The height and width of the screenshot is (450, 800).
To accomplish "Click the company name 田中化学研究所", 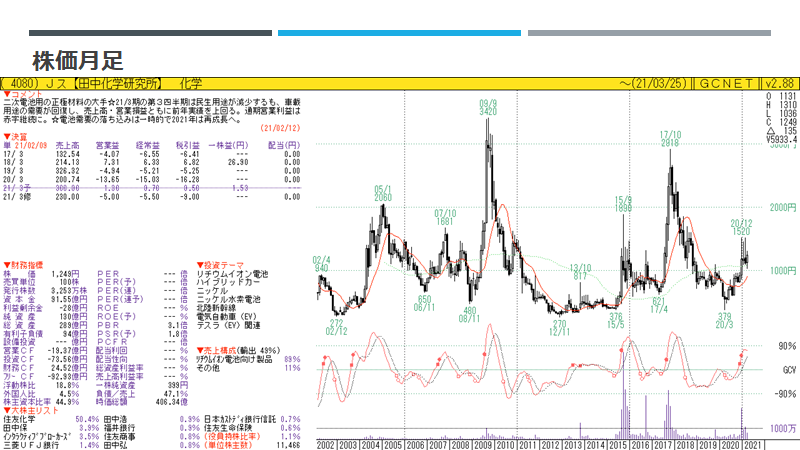I will click(x=118, y=84).
